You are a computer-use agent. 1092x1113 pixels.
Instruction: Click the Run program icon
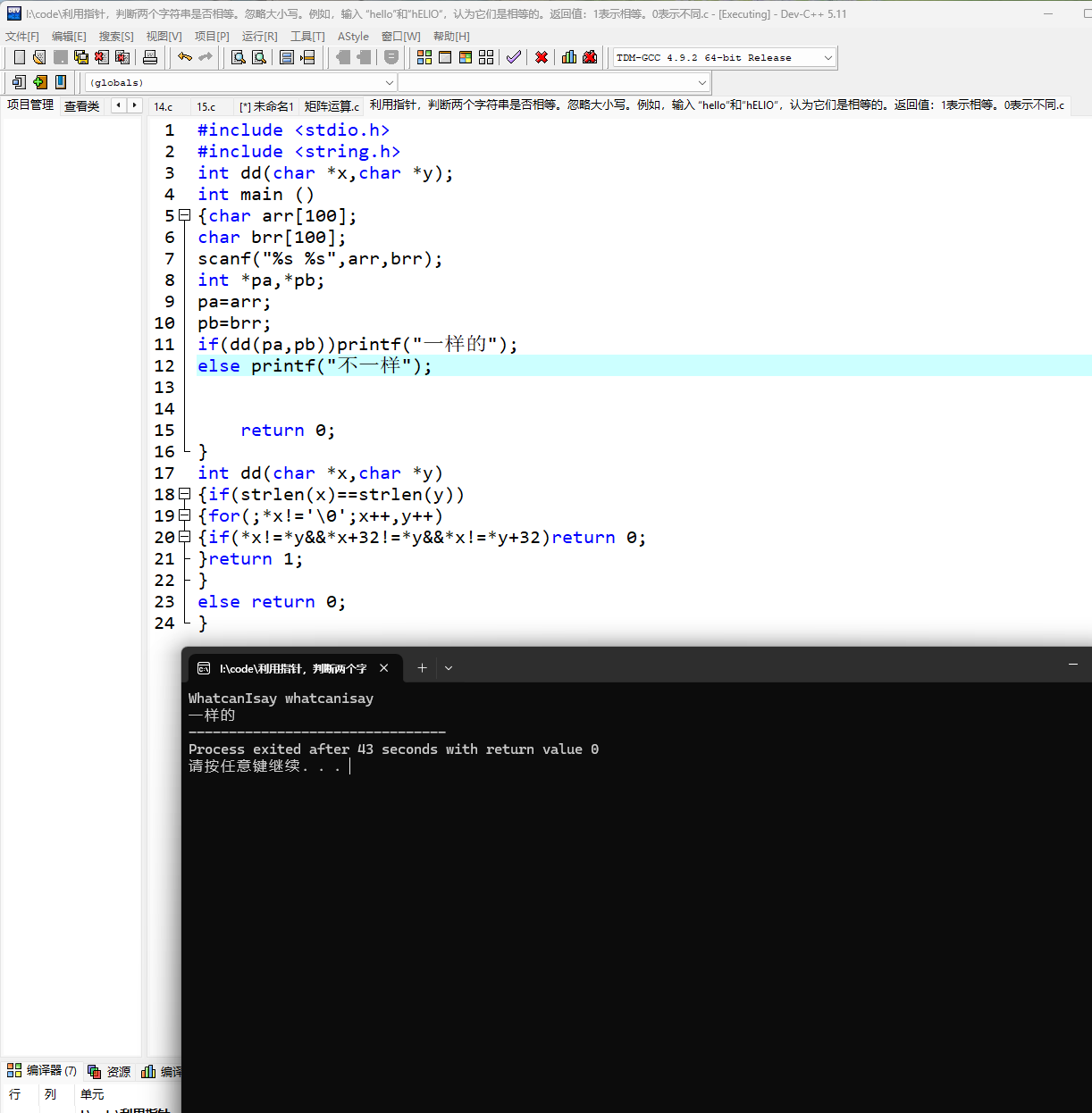coord(445,57)
